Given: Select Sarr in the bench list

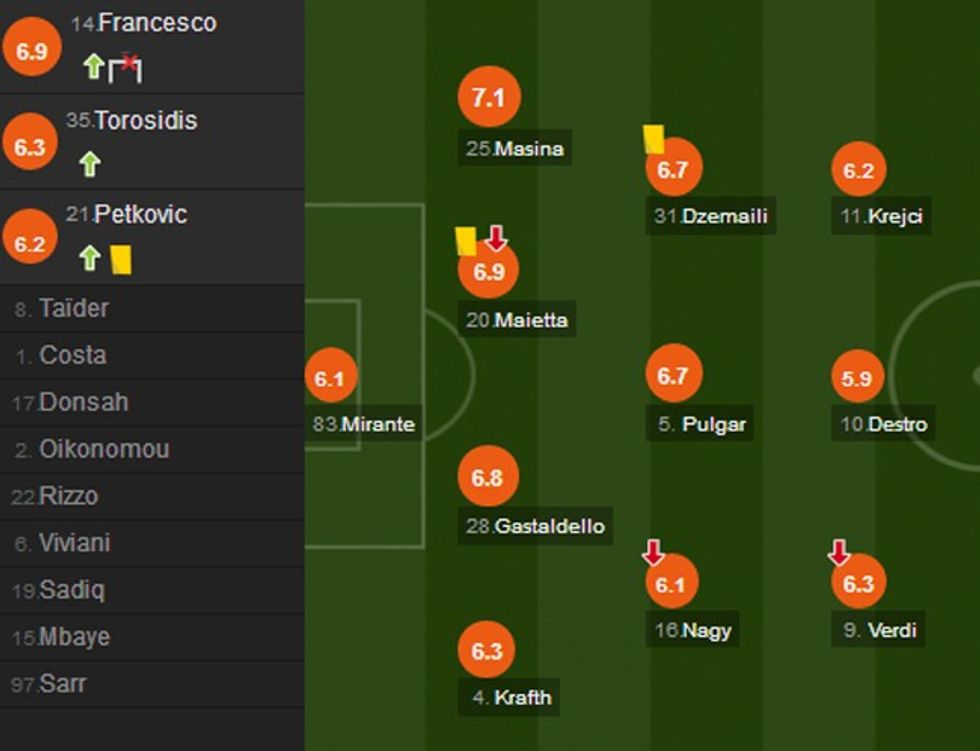Looking at the screenshot, I should pyautogui.click(x=62, y=684).
